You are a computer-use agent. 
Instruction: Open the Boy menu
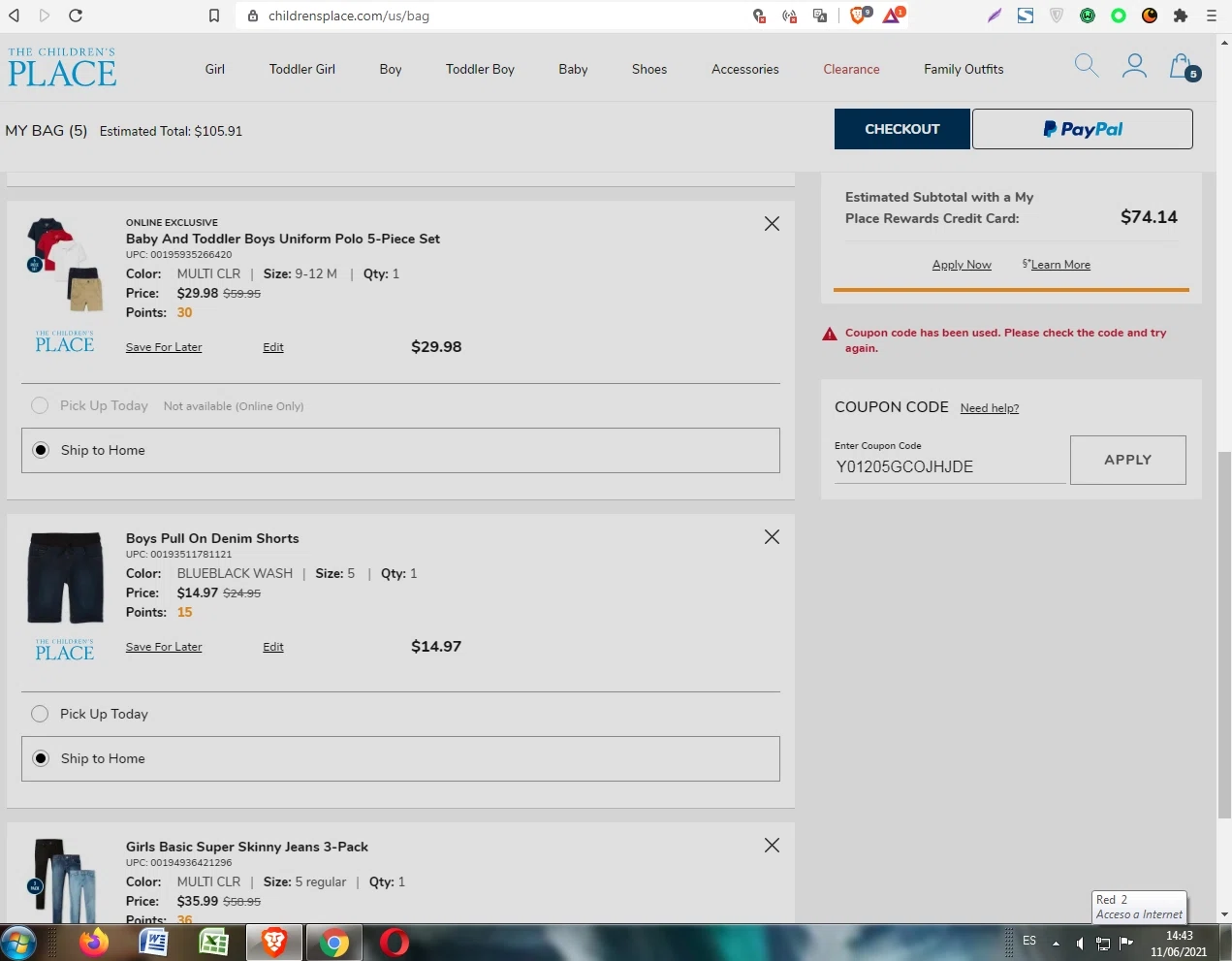pyautogui.click(x=391, y=69)
